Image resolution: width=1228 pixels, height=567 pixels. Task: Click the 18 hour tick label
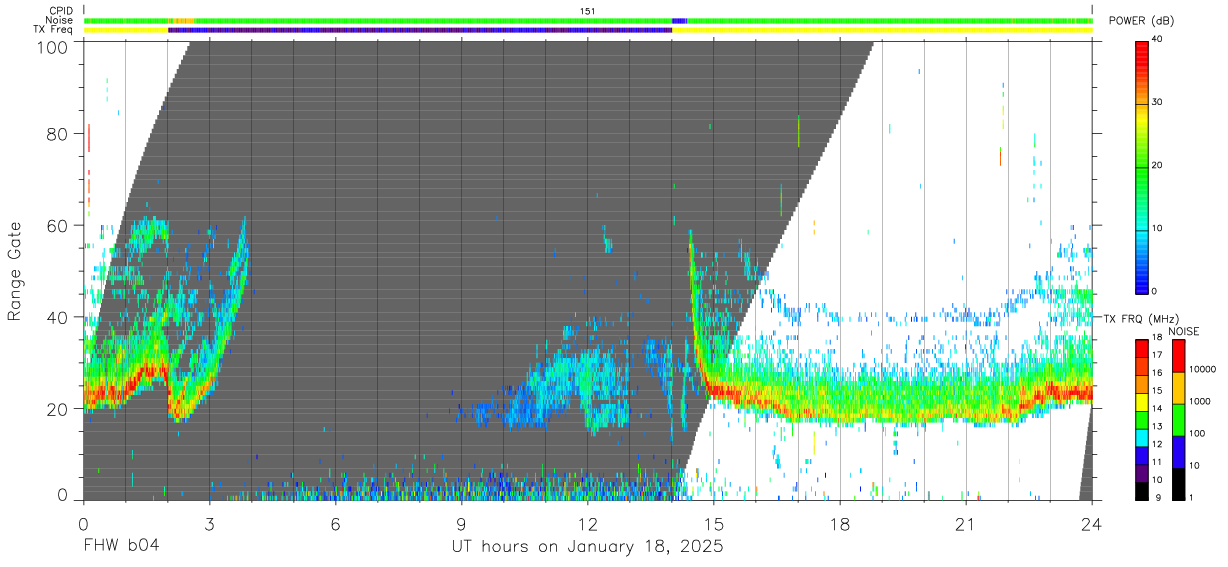point(840,522)
